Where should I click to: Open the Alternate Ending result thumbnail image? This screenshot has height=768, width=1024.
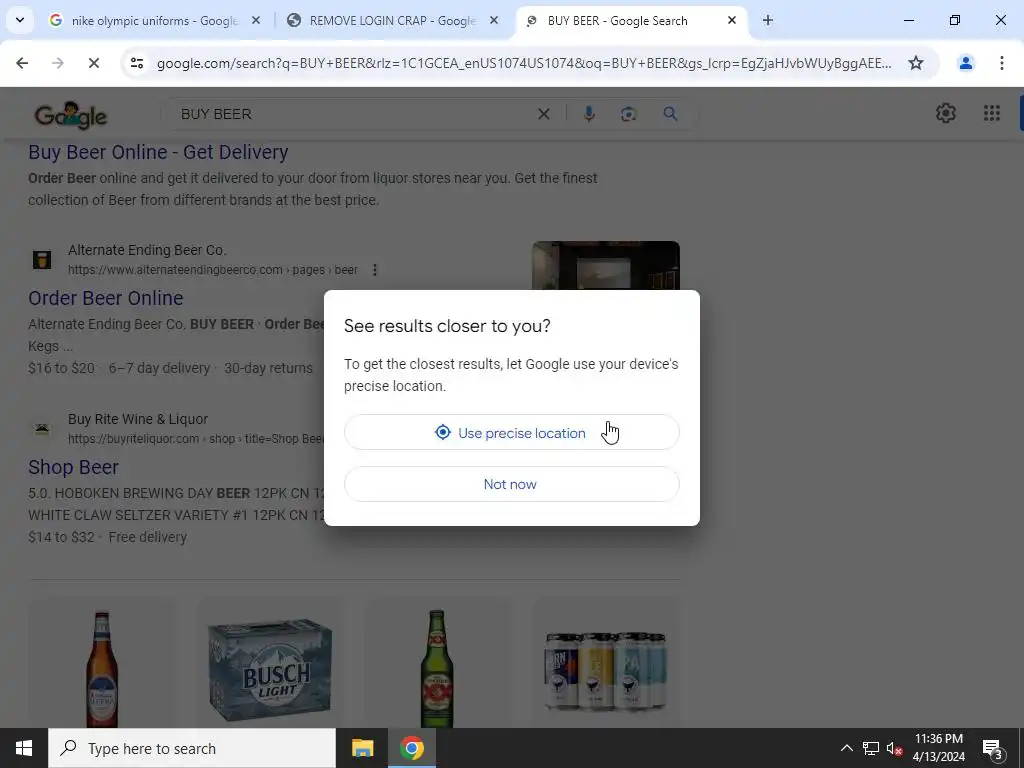(x=605, y=265)
